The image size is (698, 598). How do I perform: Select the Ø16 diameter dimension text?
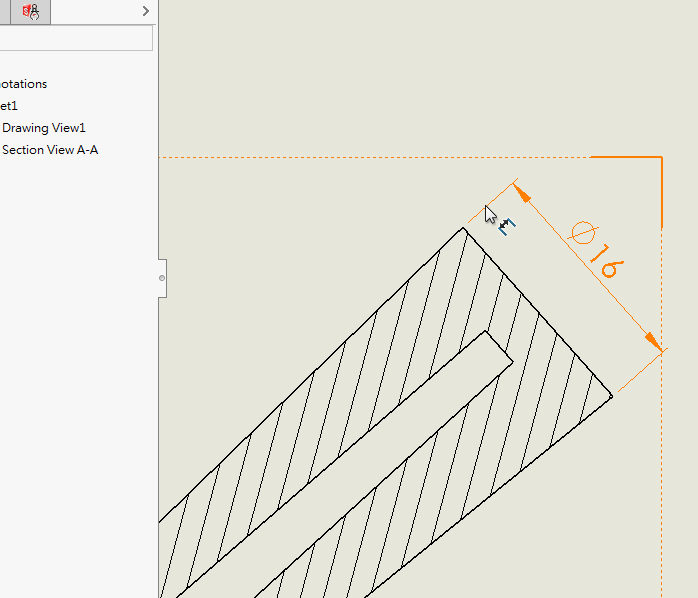tap(598, 250)
